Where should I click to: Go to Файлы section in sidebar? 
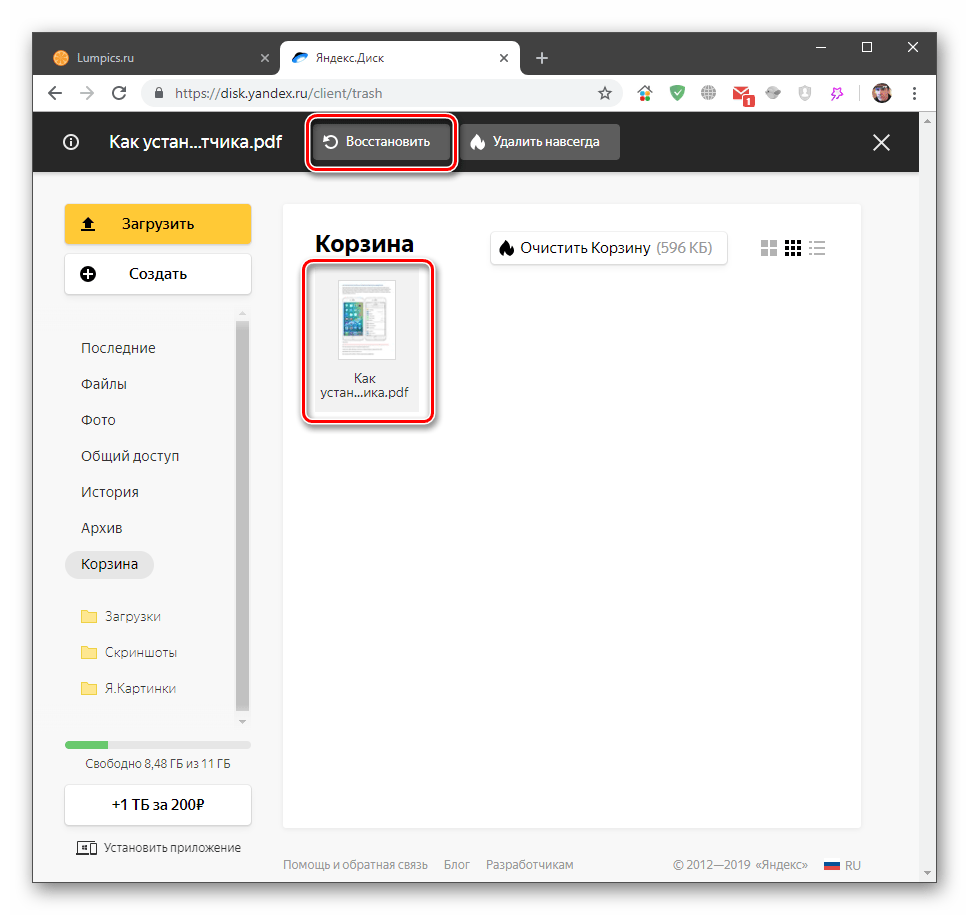point(104,384)
